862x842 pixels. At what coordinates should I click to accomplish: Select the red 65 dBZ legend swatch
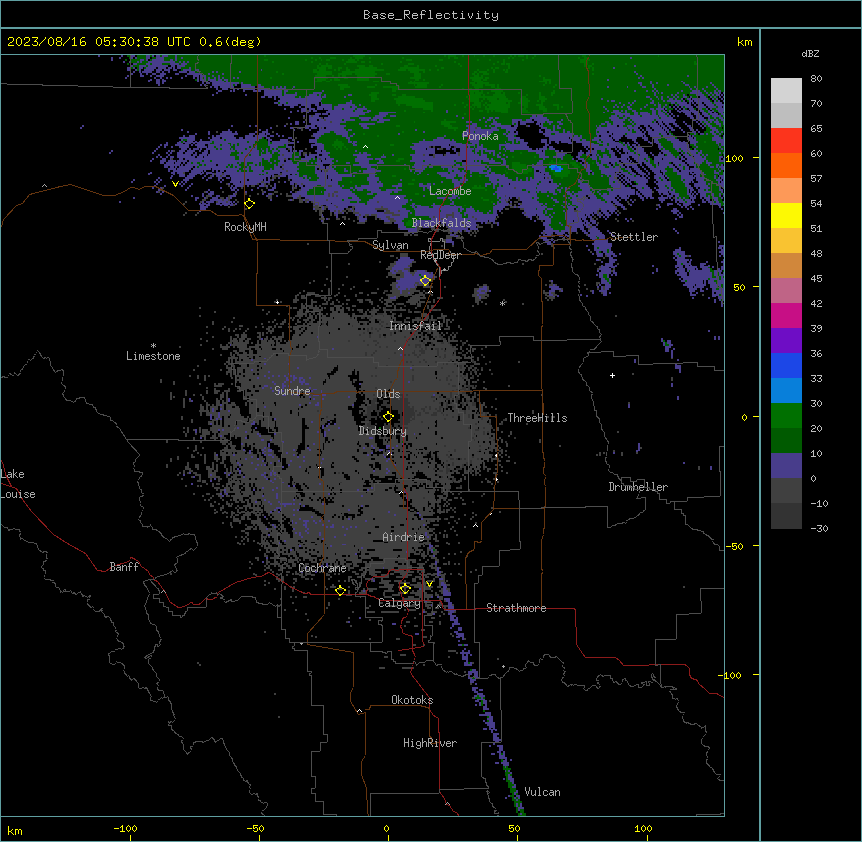point(786,140)
